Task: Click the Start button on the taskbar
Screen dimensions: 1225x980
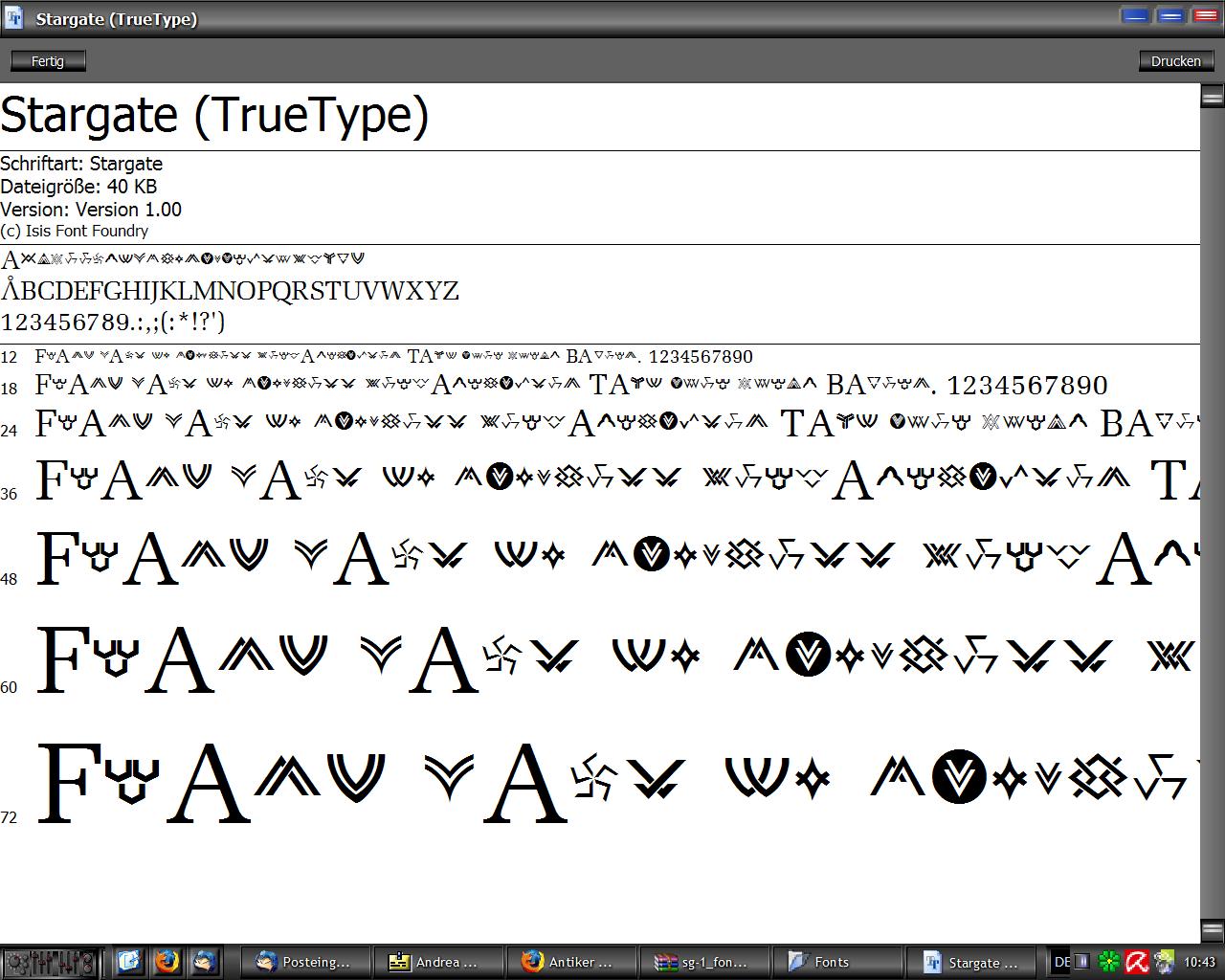Action: click(49, 961)
